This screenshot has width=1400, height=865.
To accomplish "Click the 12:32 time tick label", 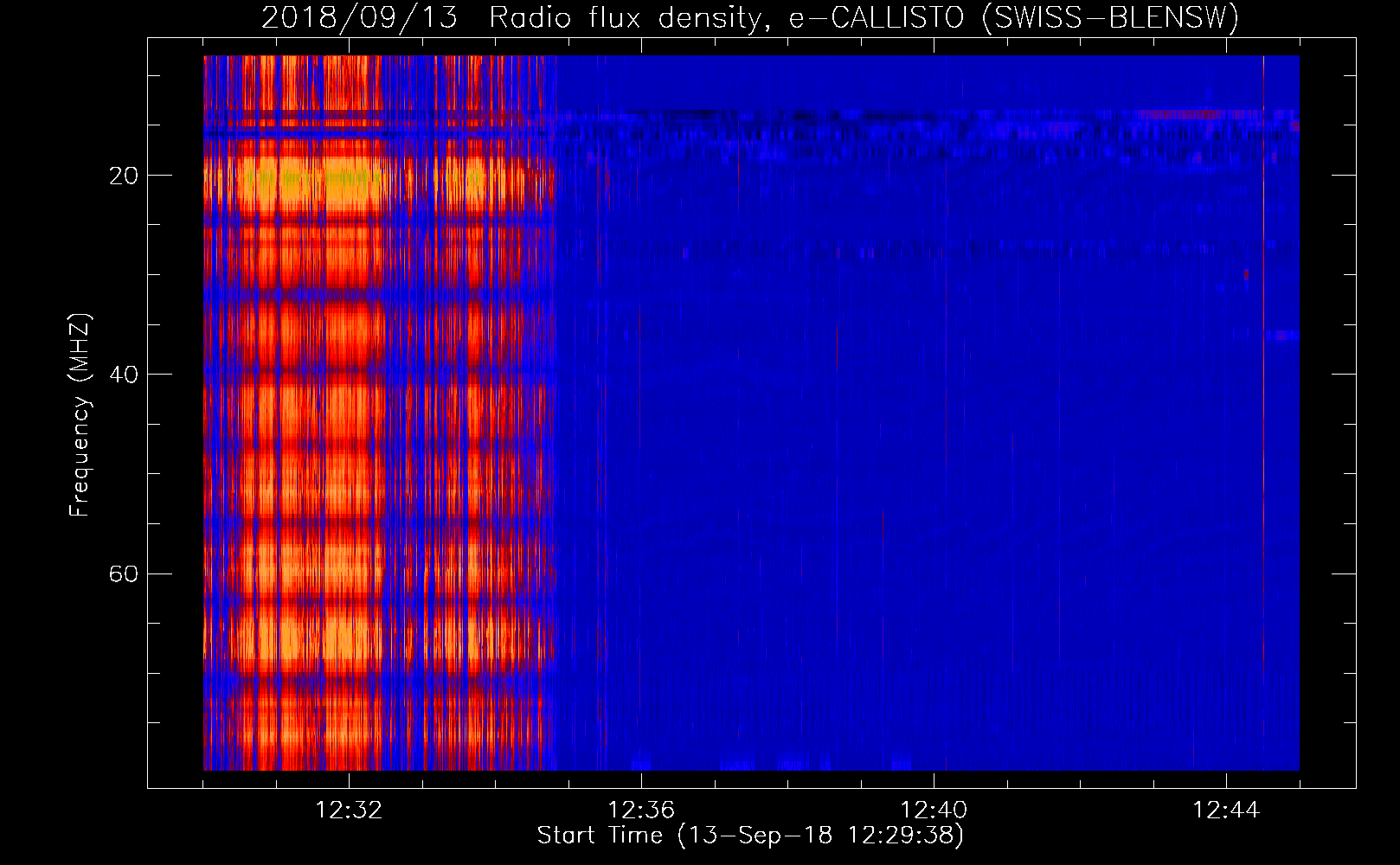I will (x=349, y=811).
